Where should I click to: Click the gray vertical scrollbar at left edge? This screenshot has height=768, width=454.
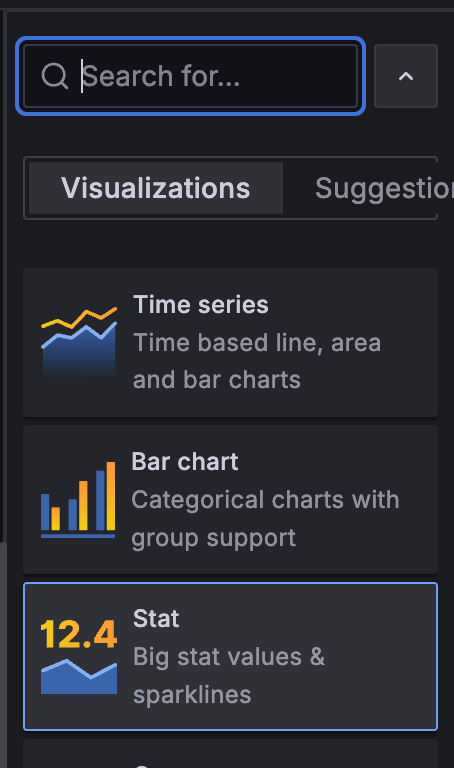point(2,655)
